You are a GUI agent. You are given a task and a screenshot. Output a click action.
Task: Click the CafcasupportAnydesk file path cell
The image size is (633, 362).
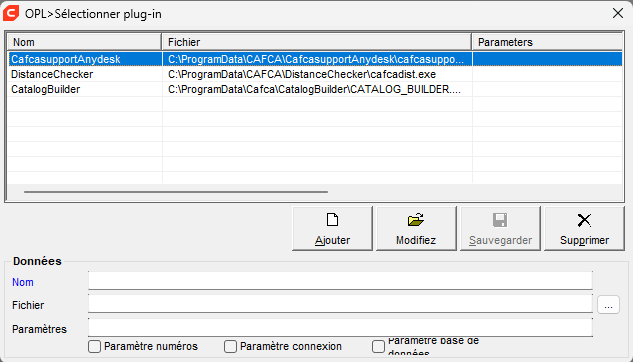click(x=316, y=59)
